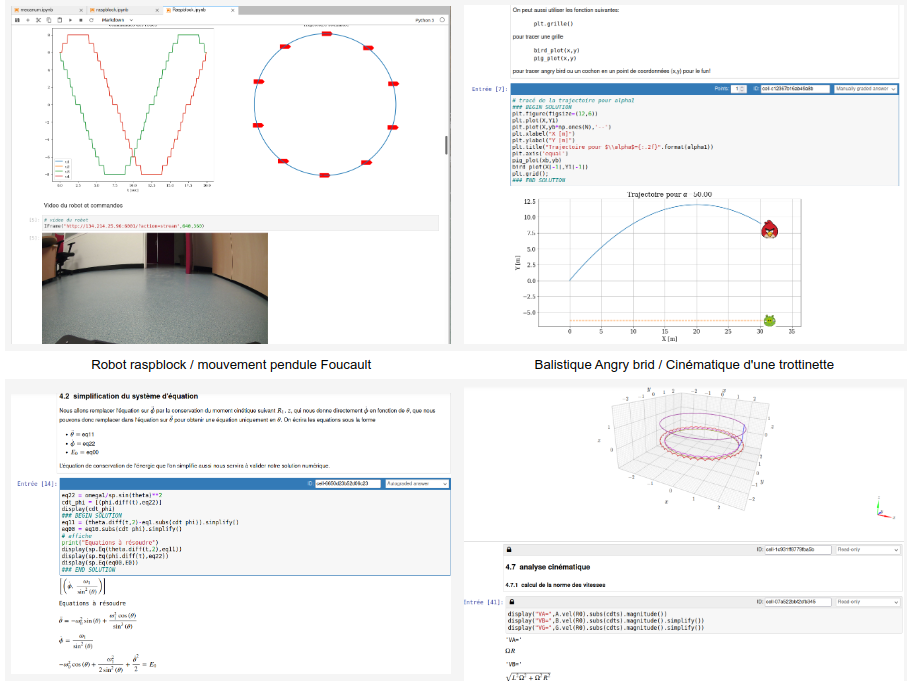Image resolution: width=907 pixels, height=681 pixels.
Task: Click the robot camera video stream
Action: [x=154, y=288]
